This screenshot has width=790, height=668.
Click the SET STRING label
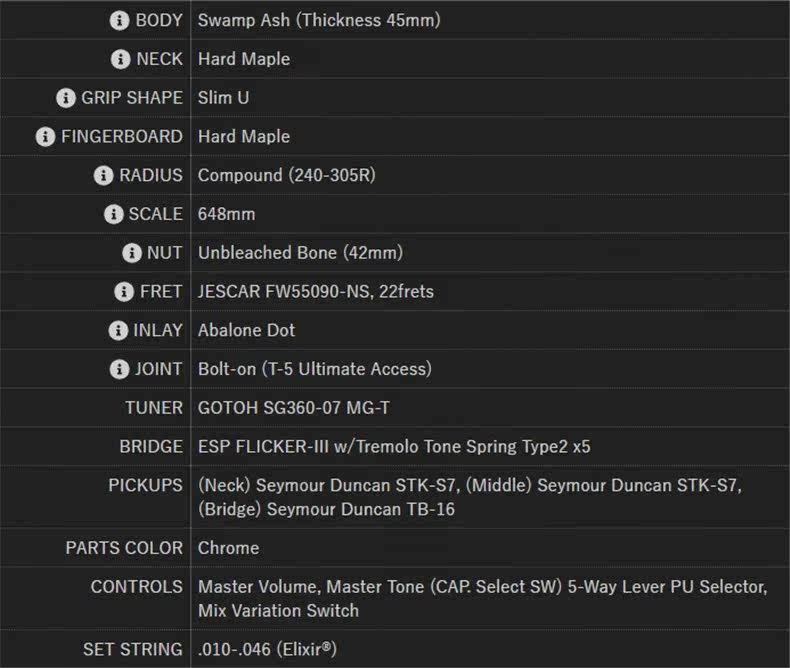pyautogui.click(x=132, y=650)
